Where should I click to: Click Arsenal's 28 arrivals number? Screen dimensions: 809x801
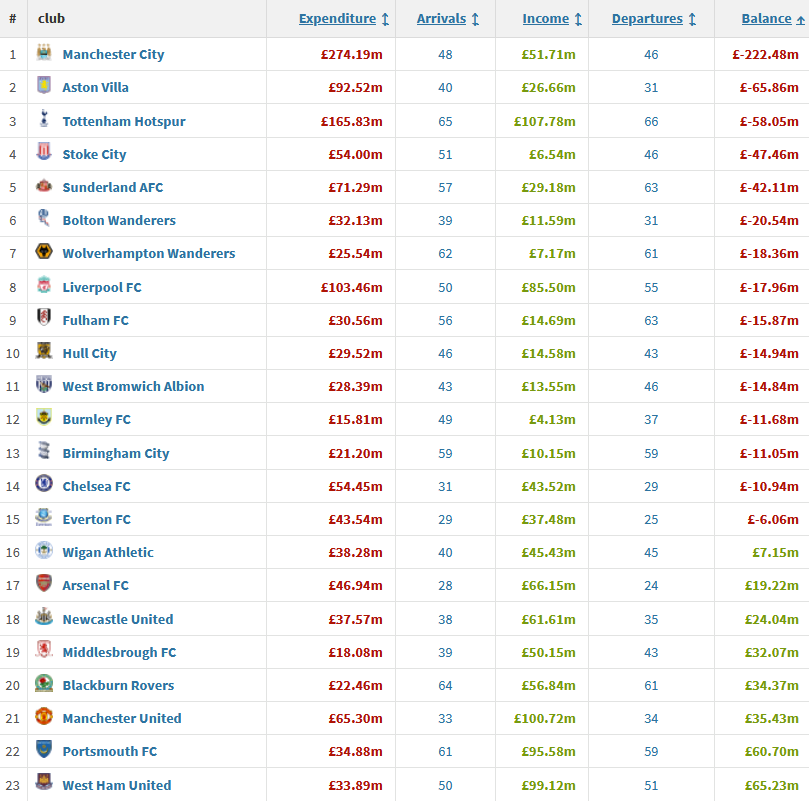pos(445,585)
